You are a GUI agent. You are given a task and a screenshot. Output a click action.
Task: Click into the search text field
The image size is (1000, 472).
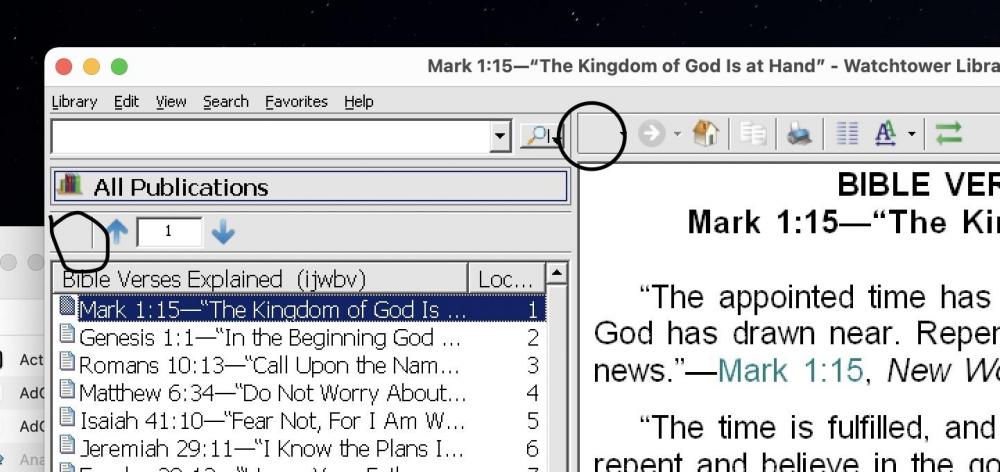(270, 137)
